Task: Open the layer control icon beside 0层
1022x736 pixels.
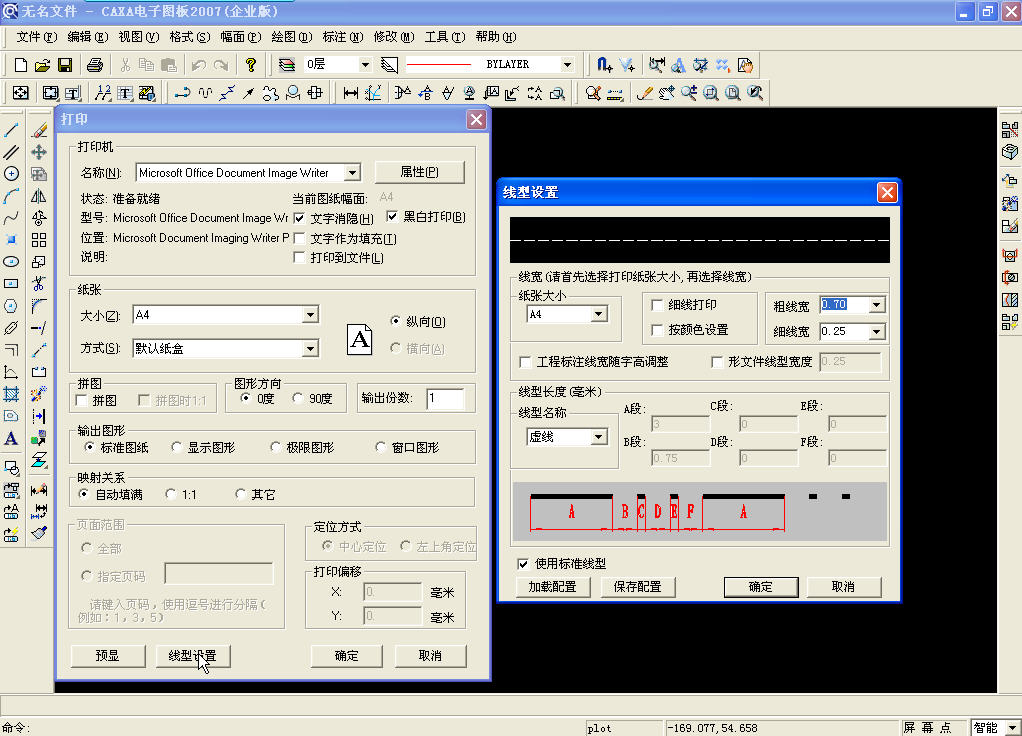Action: [x=287, y=65]
